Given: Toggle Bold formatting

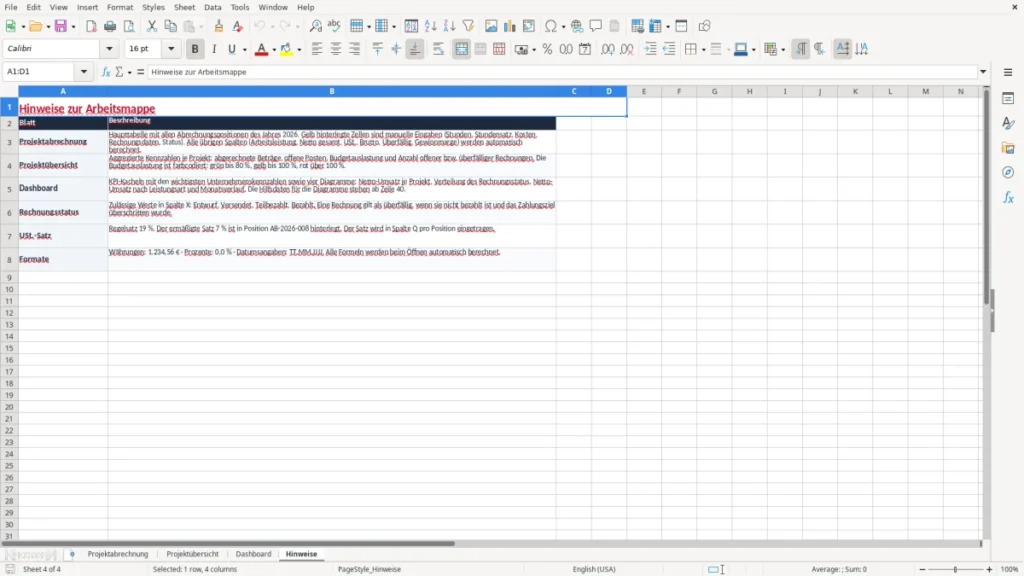Looking at the screenshot, I should [x=195, y=49].
